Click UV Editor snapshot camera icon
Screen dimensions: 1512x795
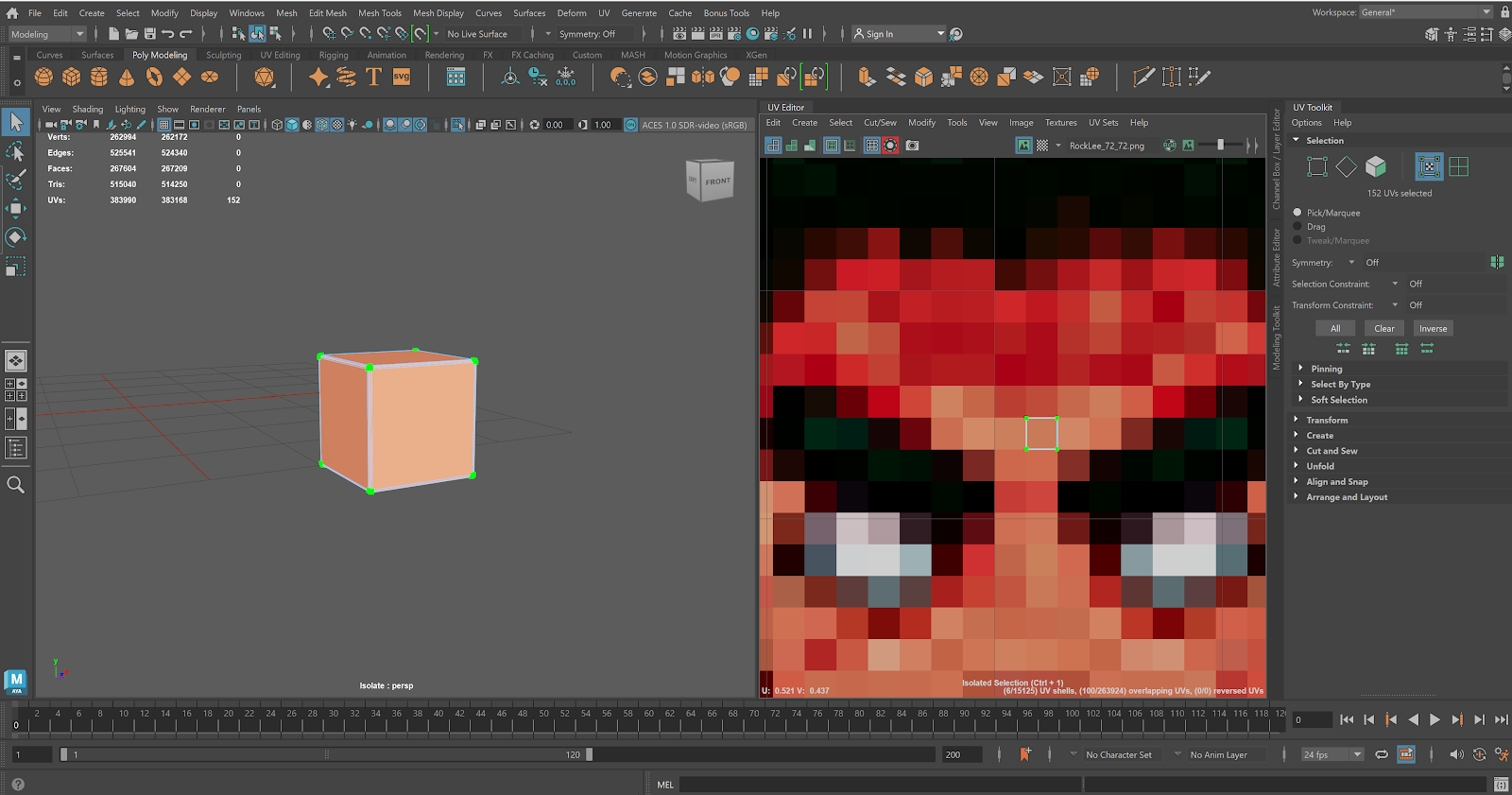coord(912,146)
